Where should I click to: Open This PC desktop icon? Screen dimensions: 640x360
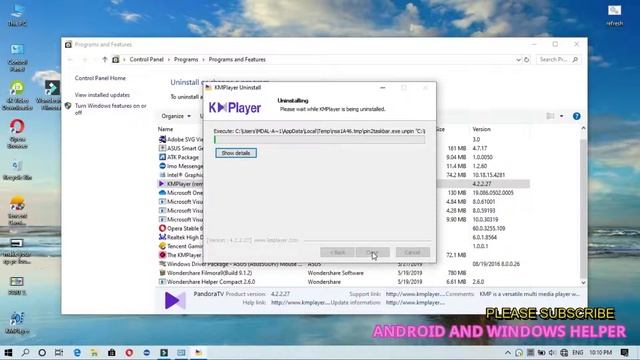(17, 16)
